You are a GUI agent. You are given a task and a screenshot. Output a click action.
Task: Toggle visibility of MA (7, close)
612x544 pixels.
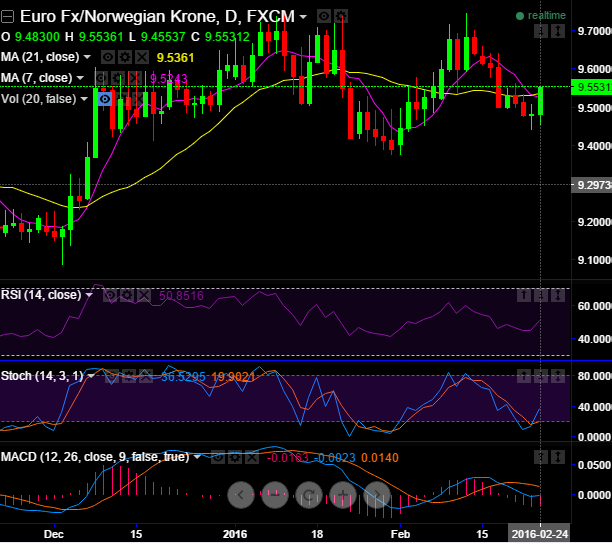point(101,78)
